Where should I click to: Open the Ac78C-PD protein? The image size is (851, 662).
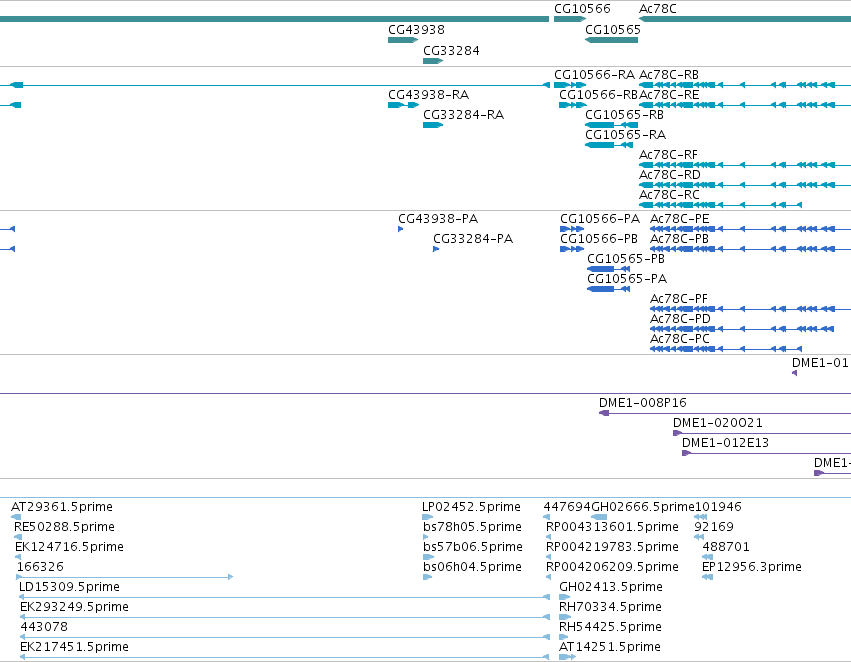[680, 319]
